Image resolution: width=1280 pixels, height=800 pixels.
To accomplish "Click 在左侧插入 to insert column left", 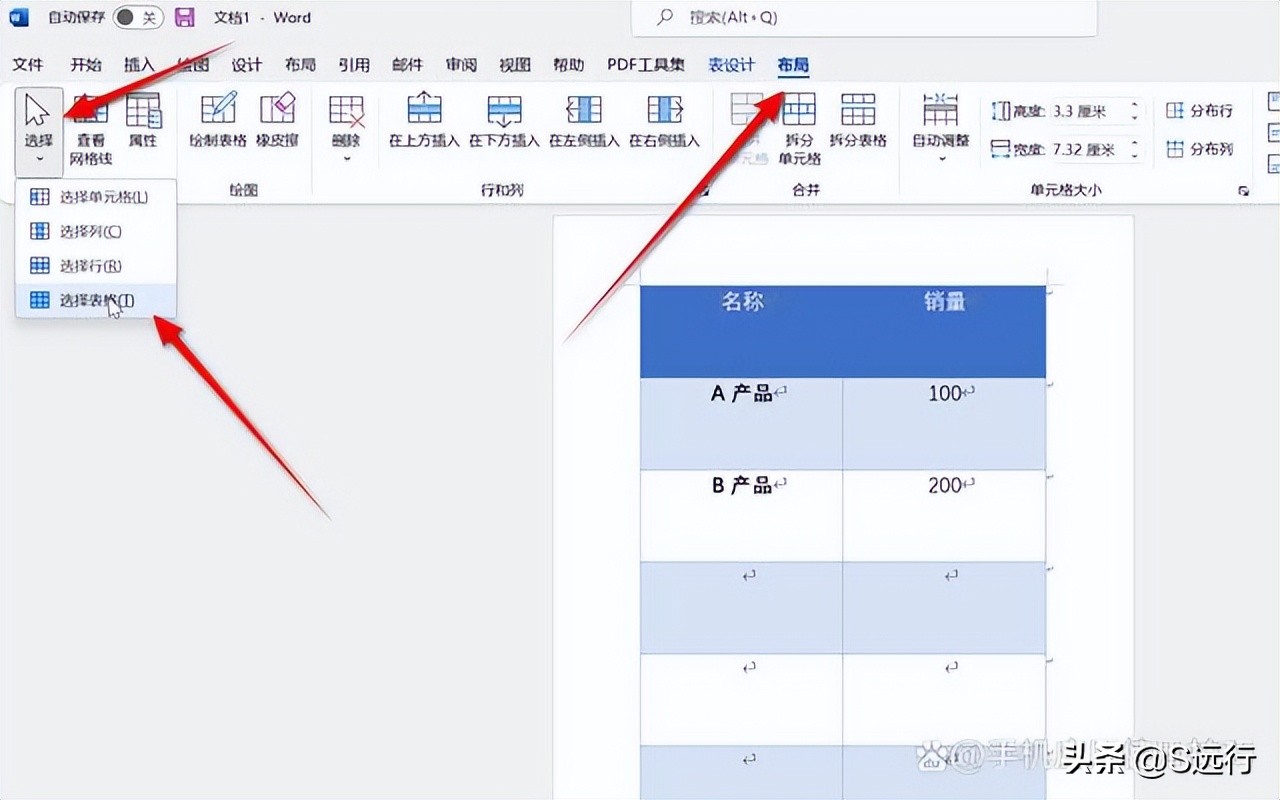I will [584, 122].
